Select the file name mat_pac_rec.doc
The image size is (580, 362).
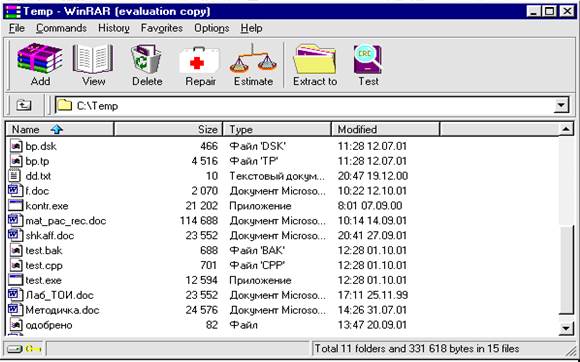66,221
